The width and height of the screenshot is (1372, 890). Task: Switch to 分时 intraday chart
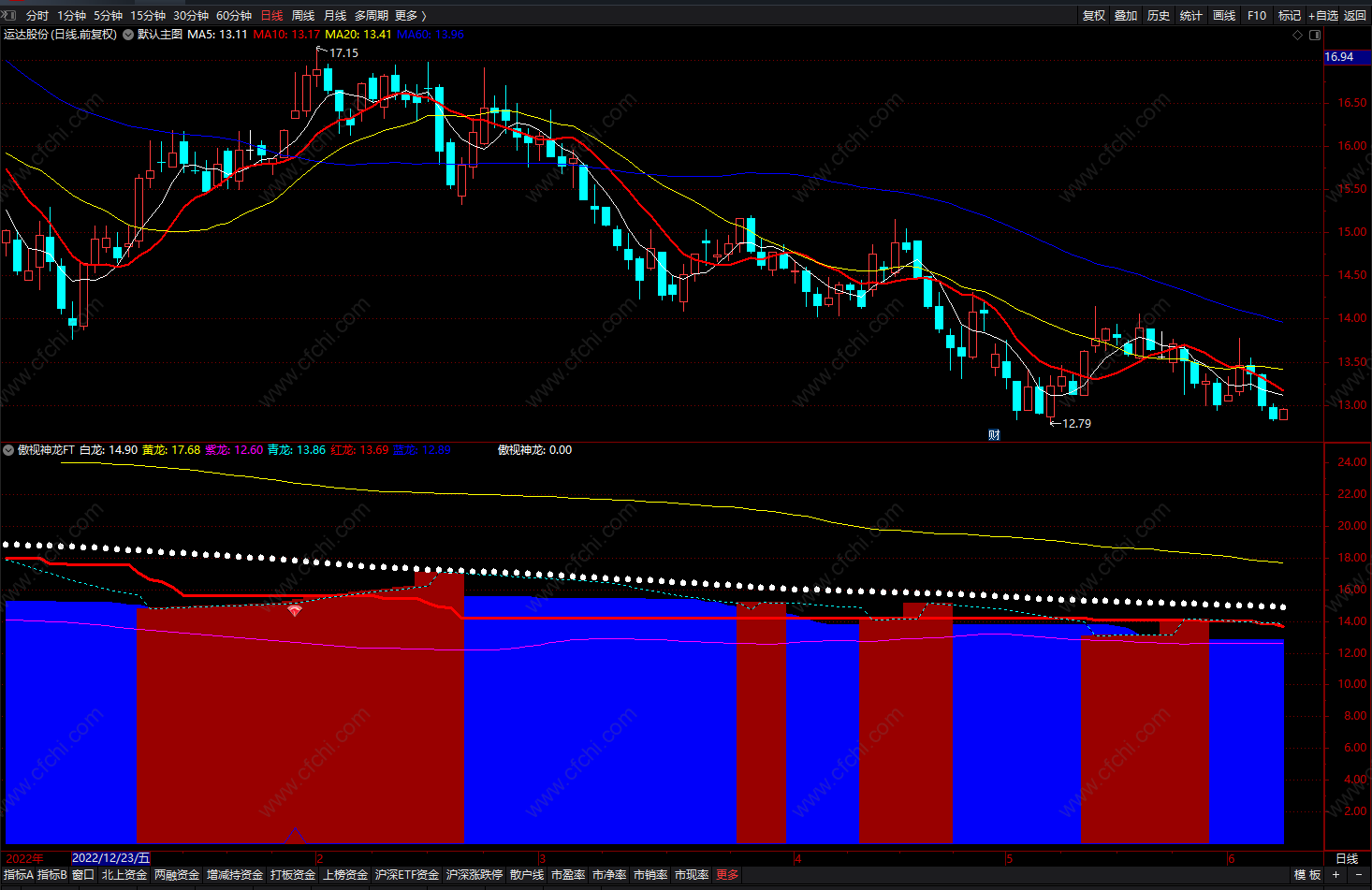[37, 15]
